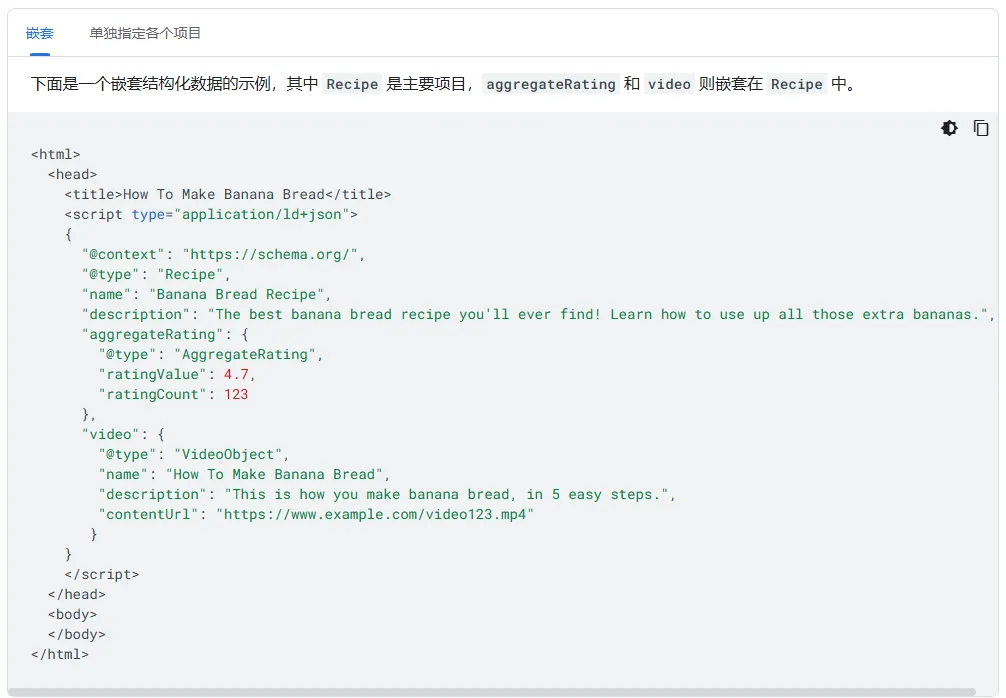Screen dimensions: 1006x698
Task: Click the video description 'This is how you make' line
Action: point(387,495)
